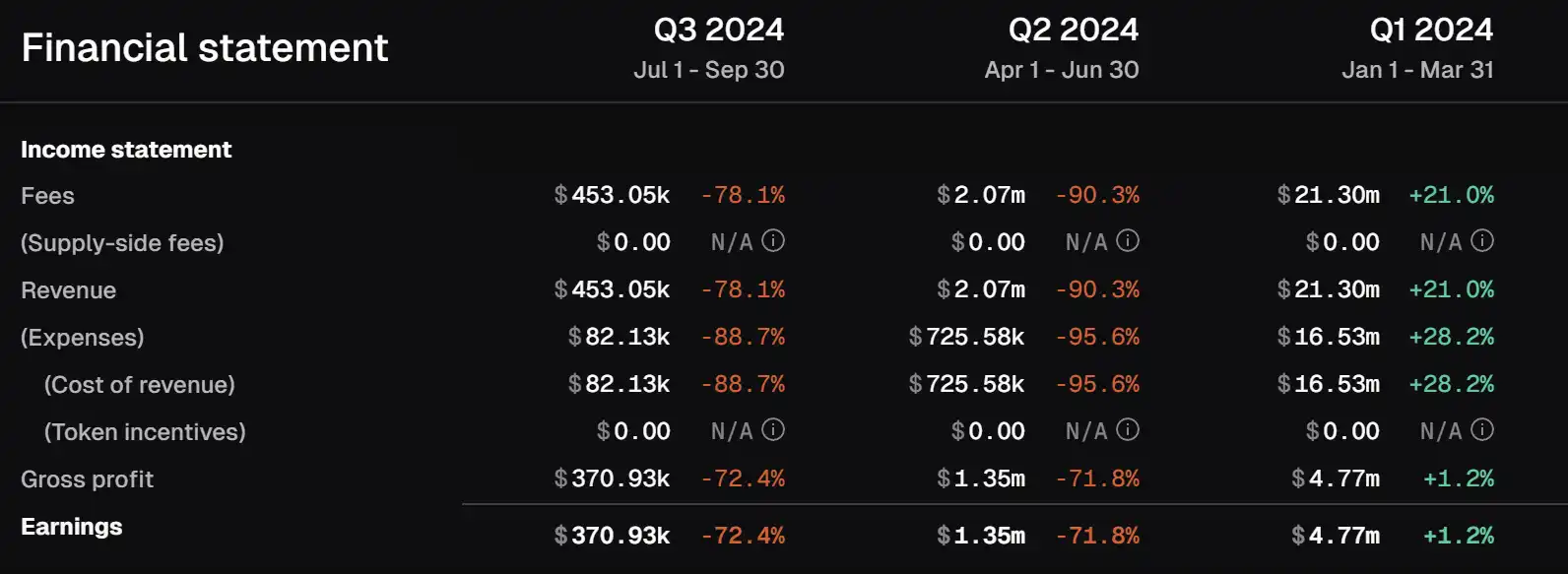
Task: Select the Q2 2024 column header
Action: [1073, 30]
